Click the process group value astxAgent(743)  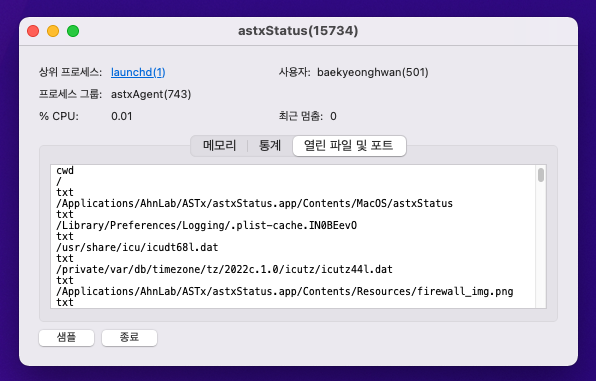(151, 94)
